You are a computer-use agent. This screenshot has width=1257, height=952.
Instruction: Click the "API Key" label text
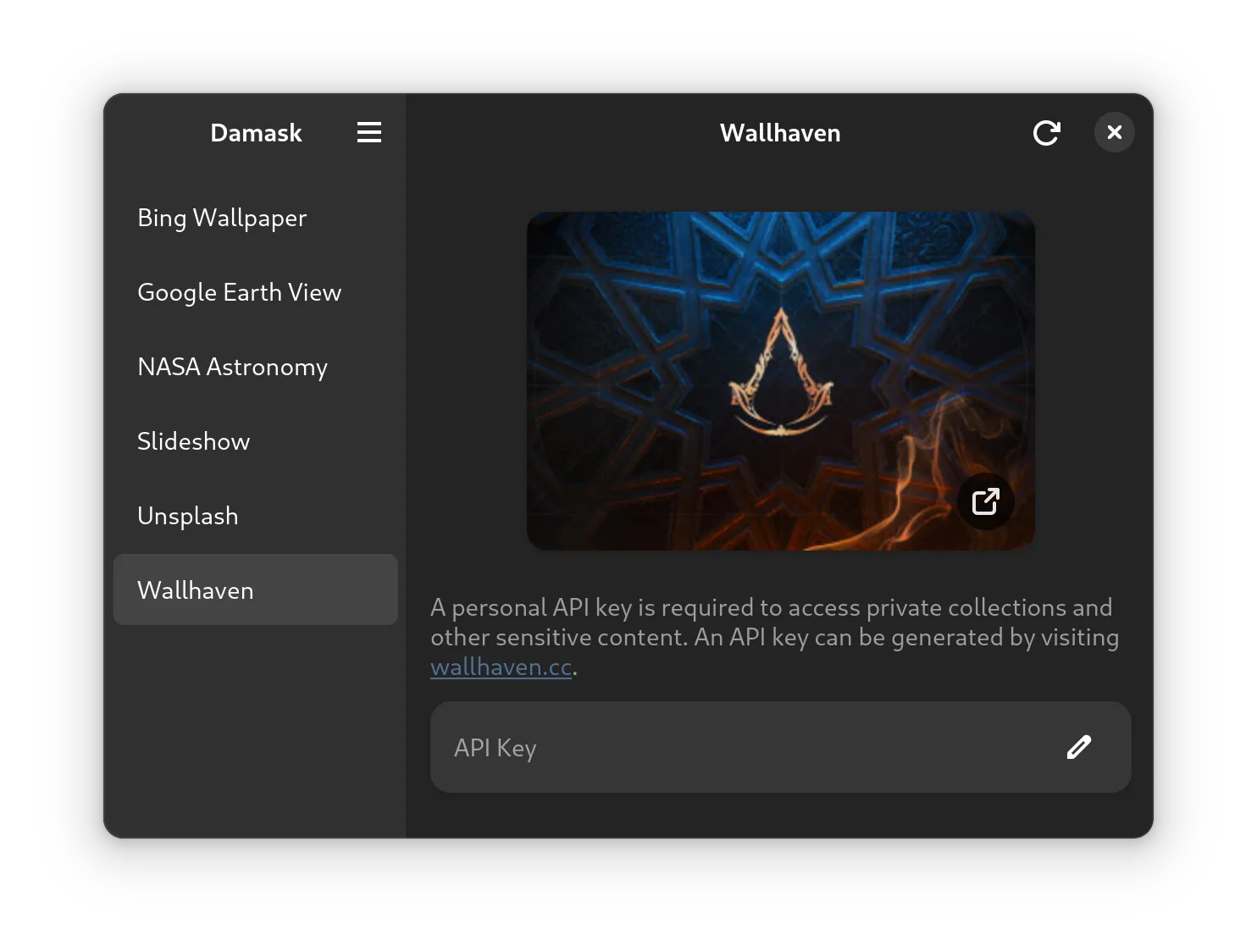(495, 748)
